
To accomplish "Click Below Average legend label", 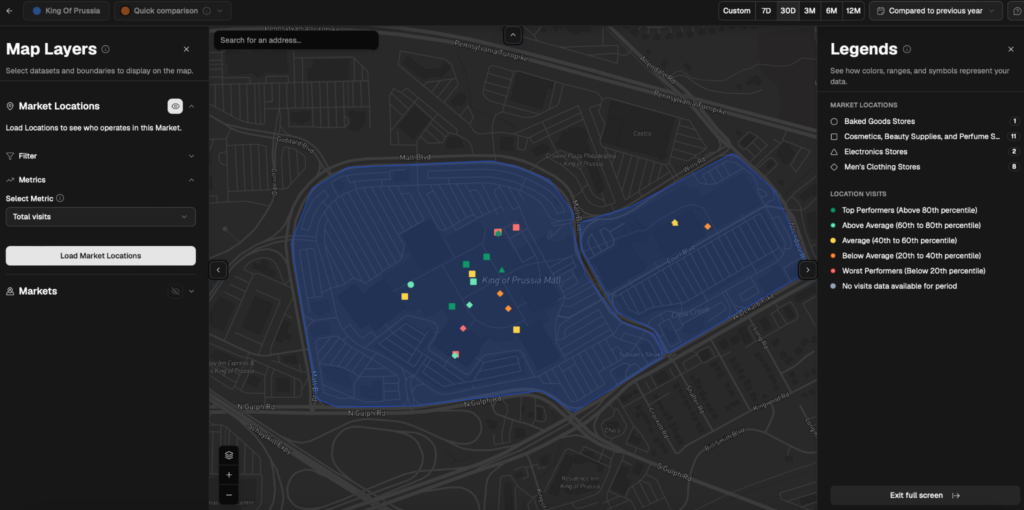I will [912, 255].
